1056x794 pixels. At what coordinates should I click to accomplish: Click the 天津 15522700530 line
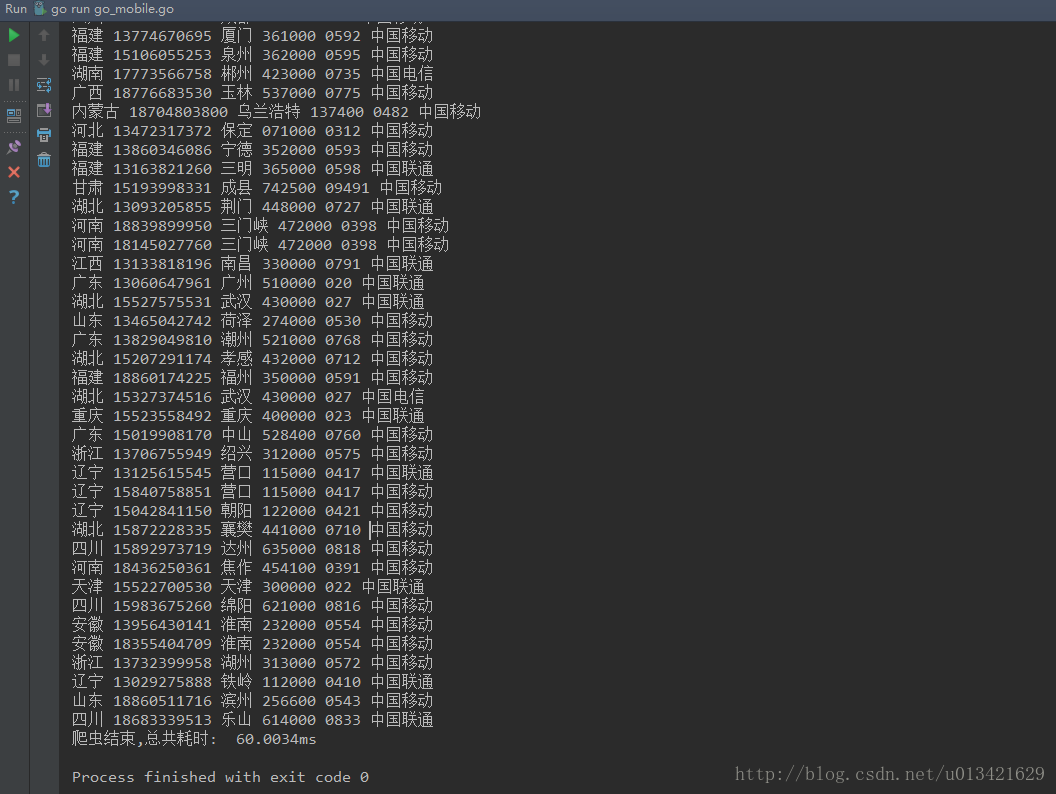[x=248, y=587]
